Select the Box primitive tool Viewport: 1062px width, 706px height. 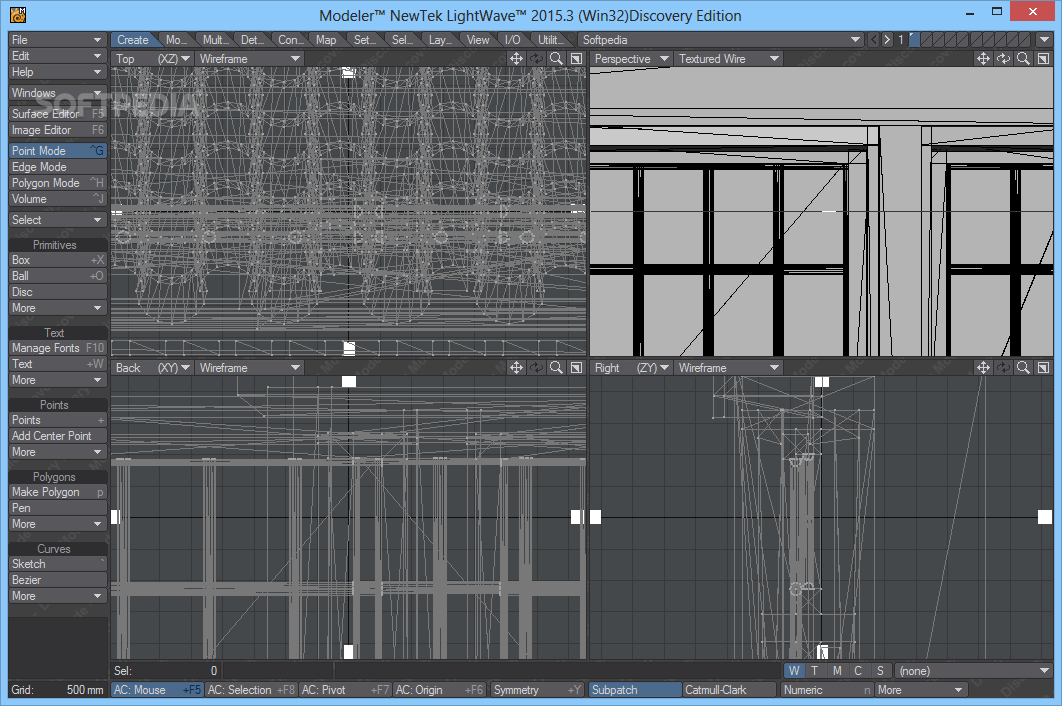click(58, 260)
